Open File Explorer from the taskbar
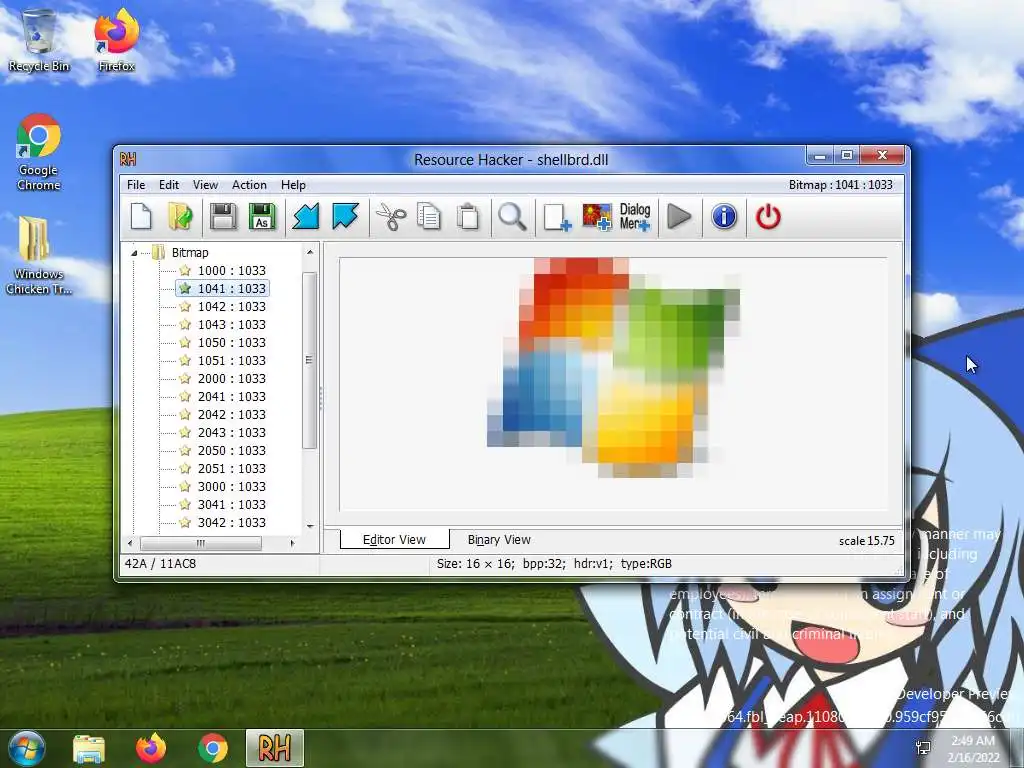1024x768 pixels. click(89, 748)
